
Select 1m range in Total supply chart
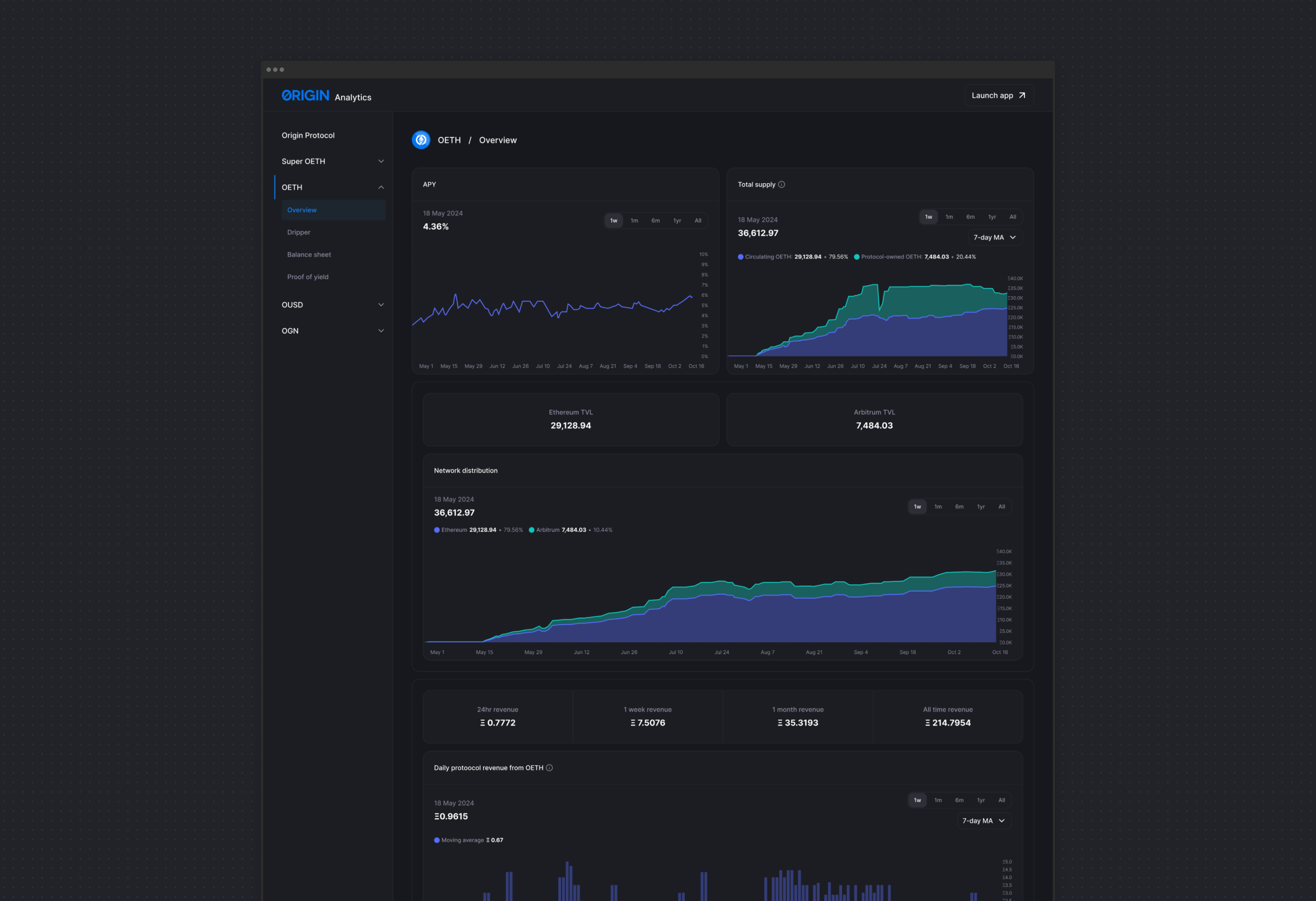click(949, 217)
